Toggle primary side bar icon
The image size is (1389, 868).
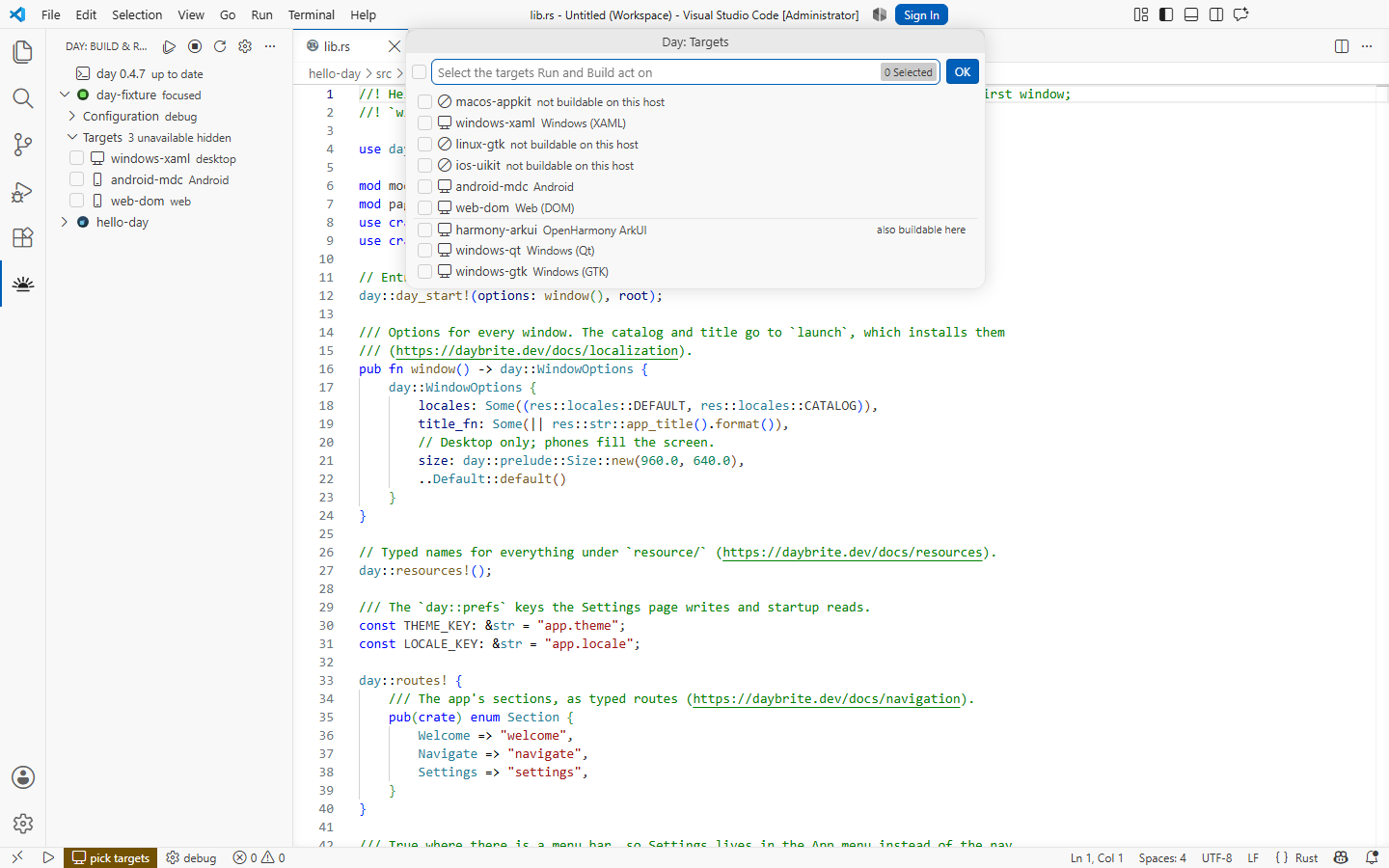click(x=1166, y=14)
